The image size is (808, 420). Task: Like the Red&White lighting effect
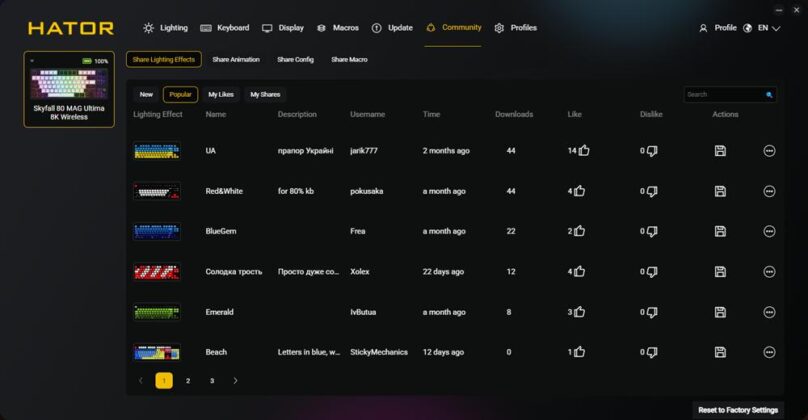pyautogui.click(x=580, y=191)
